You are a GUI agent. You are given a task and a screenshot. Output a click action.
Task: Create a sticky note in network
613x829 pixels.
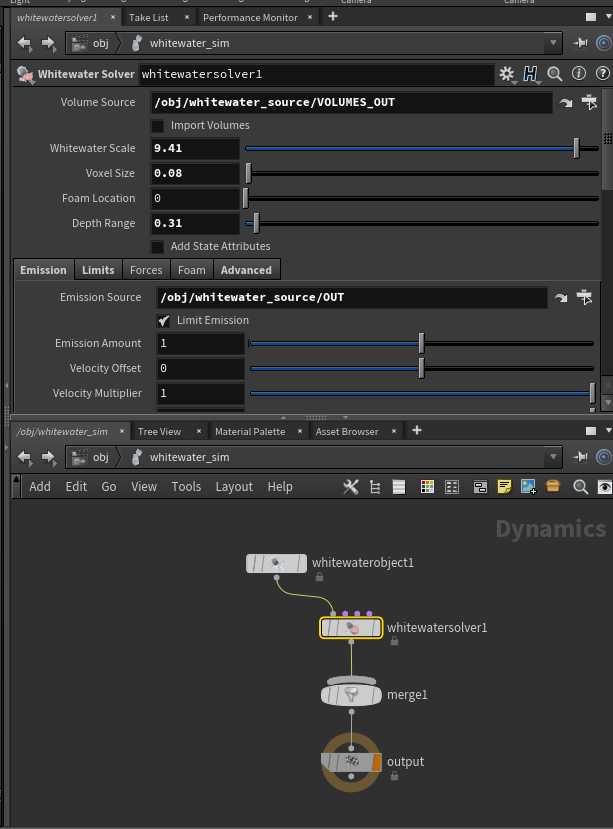(x=504, y=487)
